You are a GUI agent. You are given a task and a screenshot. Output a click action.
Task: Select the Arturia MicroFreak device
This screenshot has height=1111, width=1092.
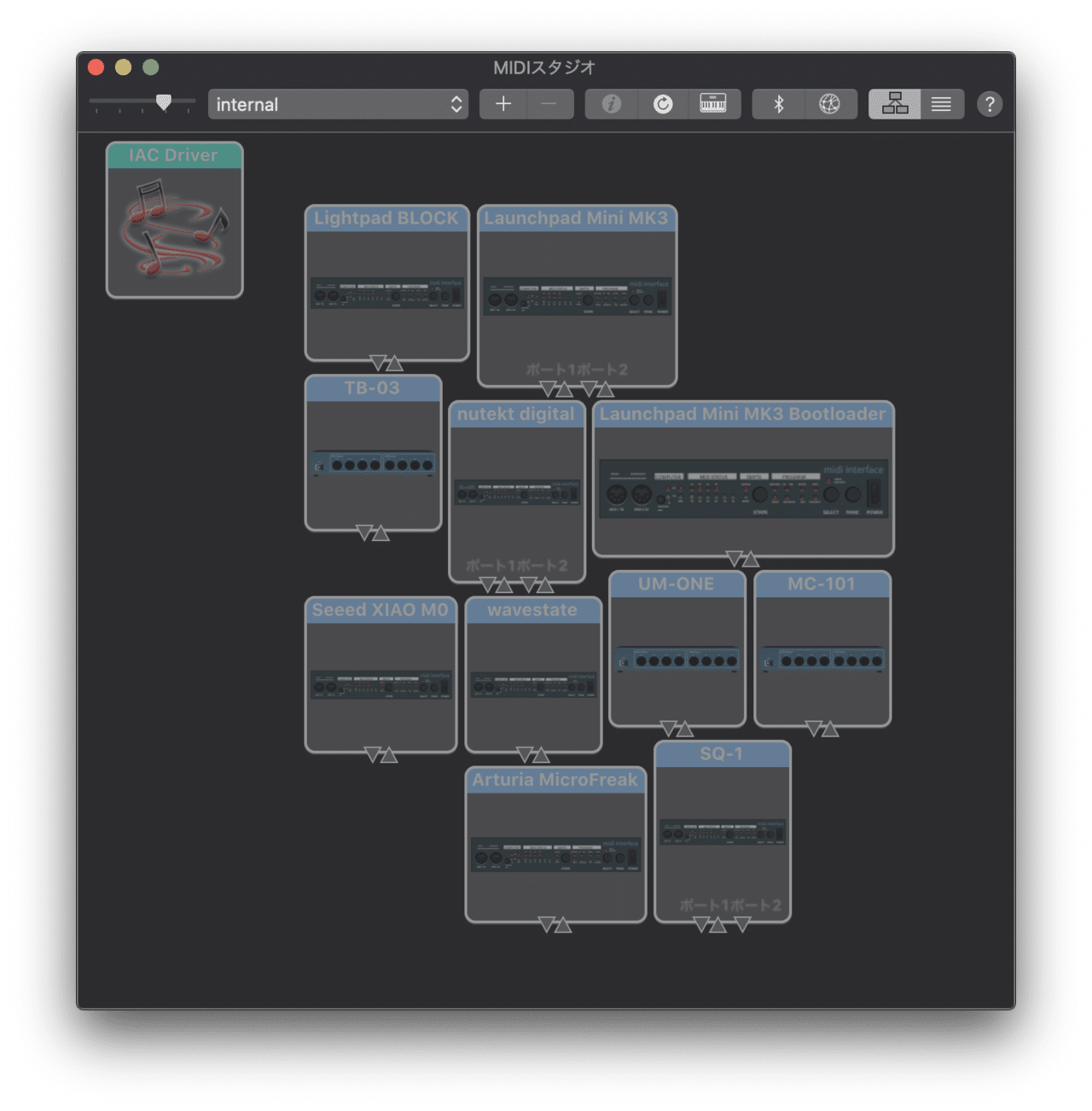click(x=555, y=844)
